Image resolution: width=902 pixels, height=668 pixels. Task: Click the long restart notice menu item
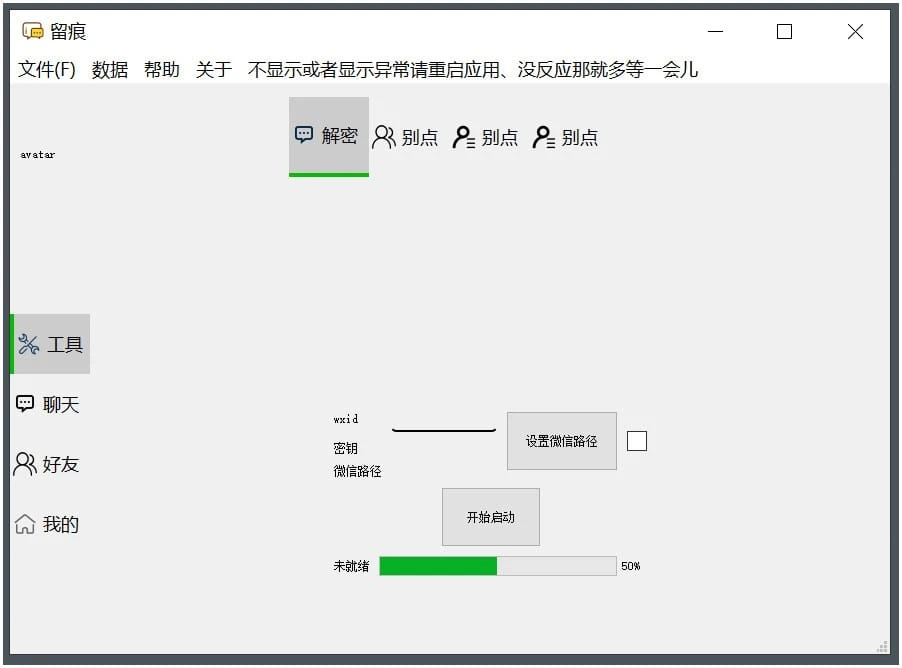coord(473,70)
